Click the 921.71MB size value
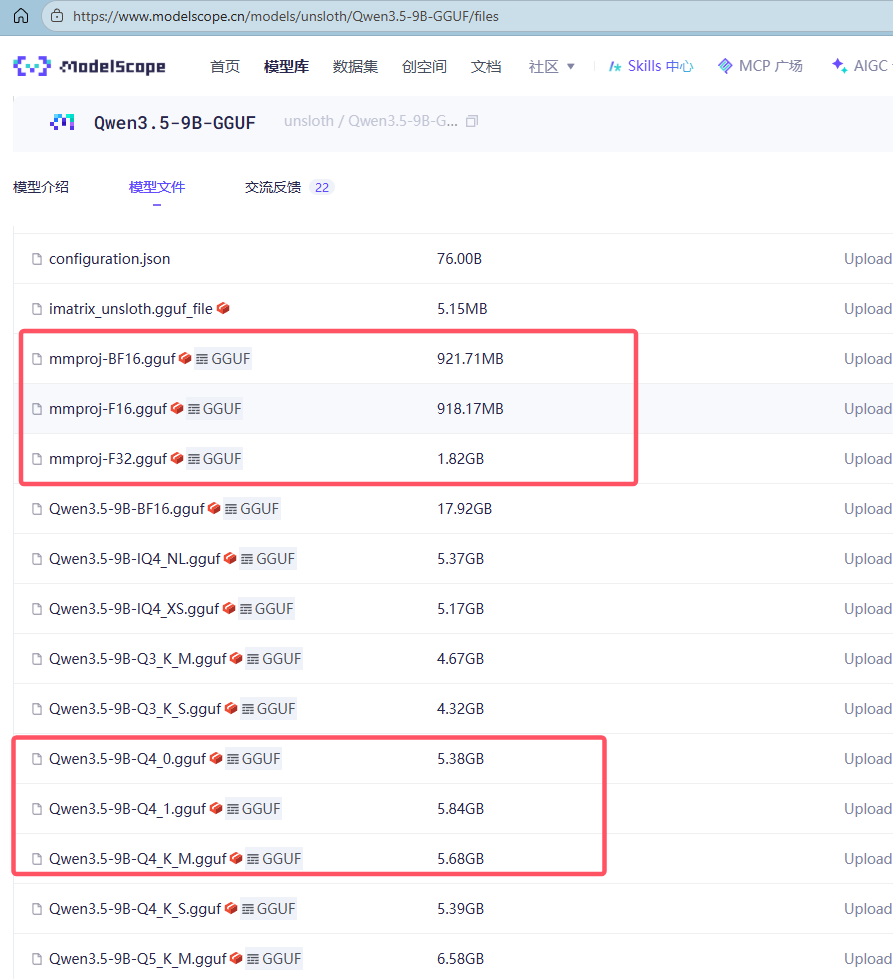893x979 pixels. pos(470,358)
